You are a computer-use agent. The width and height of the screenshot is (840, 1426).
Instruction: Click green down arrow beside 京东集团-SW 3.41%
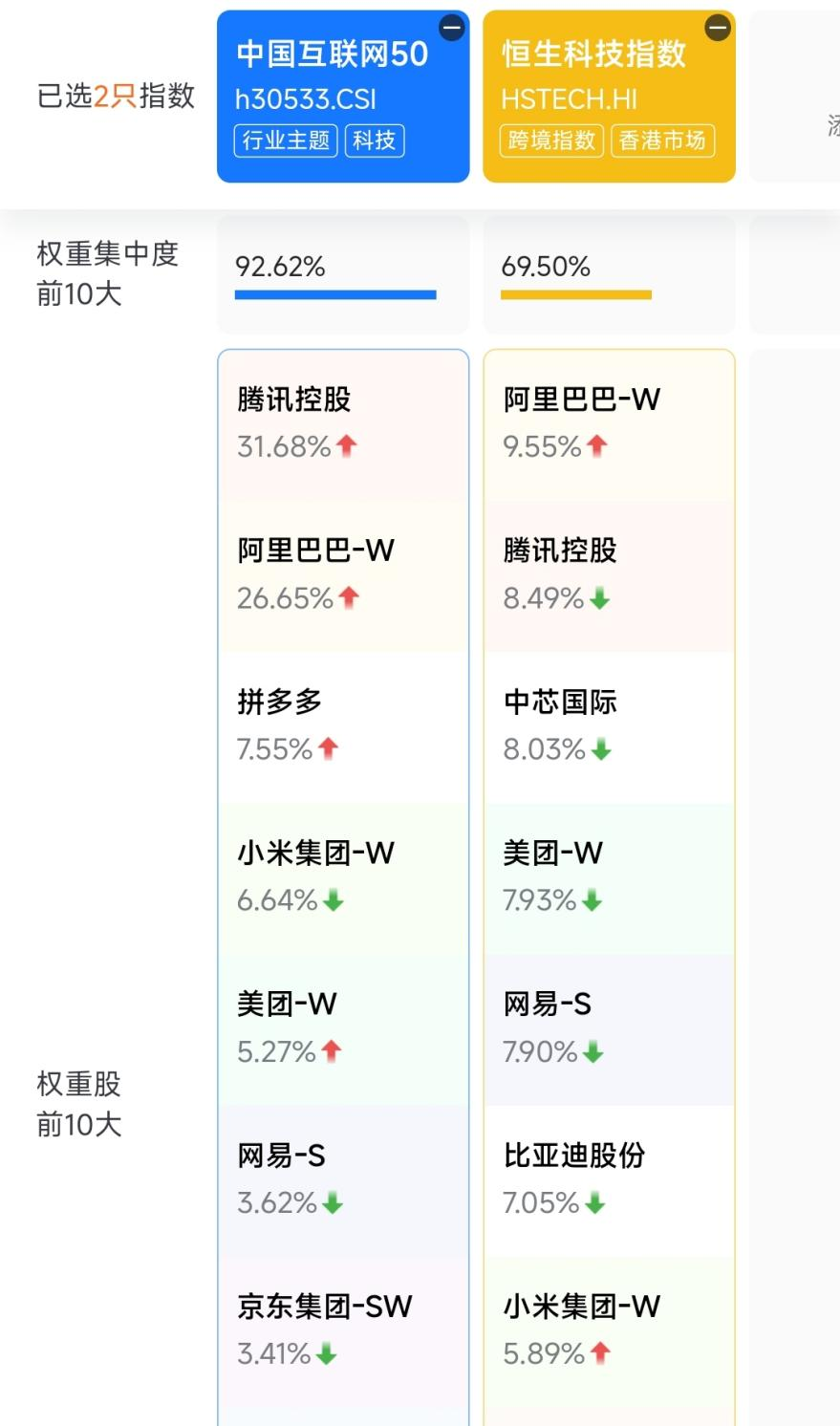coord(327,1353)
